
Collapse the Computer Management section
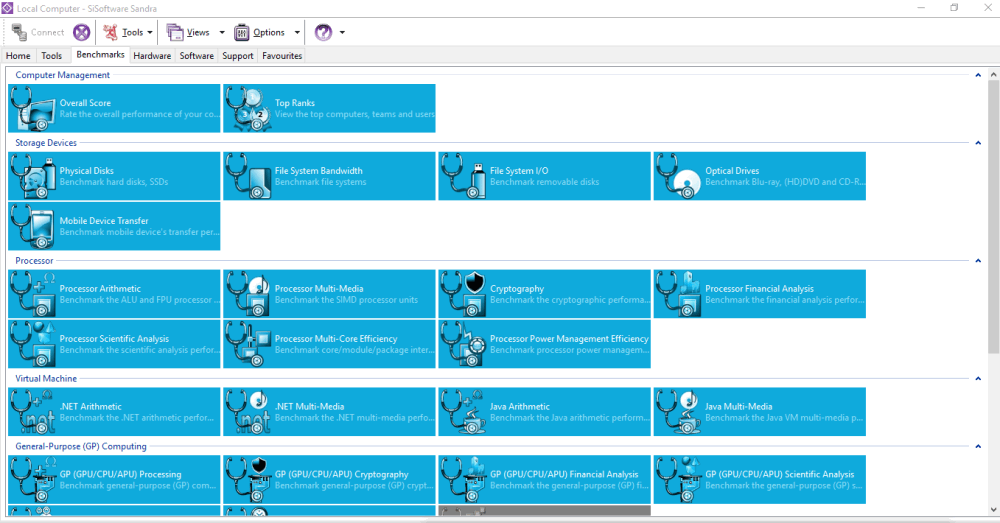[x=978, y=75]
